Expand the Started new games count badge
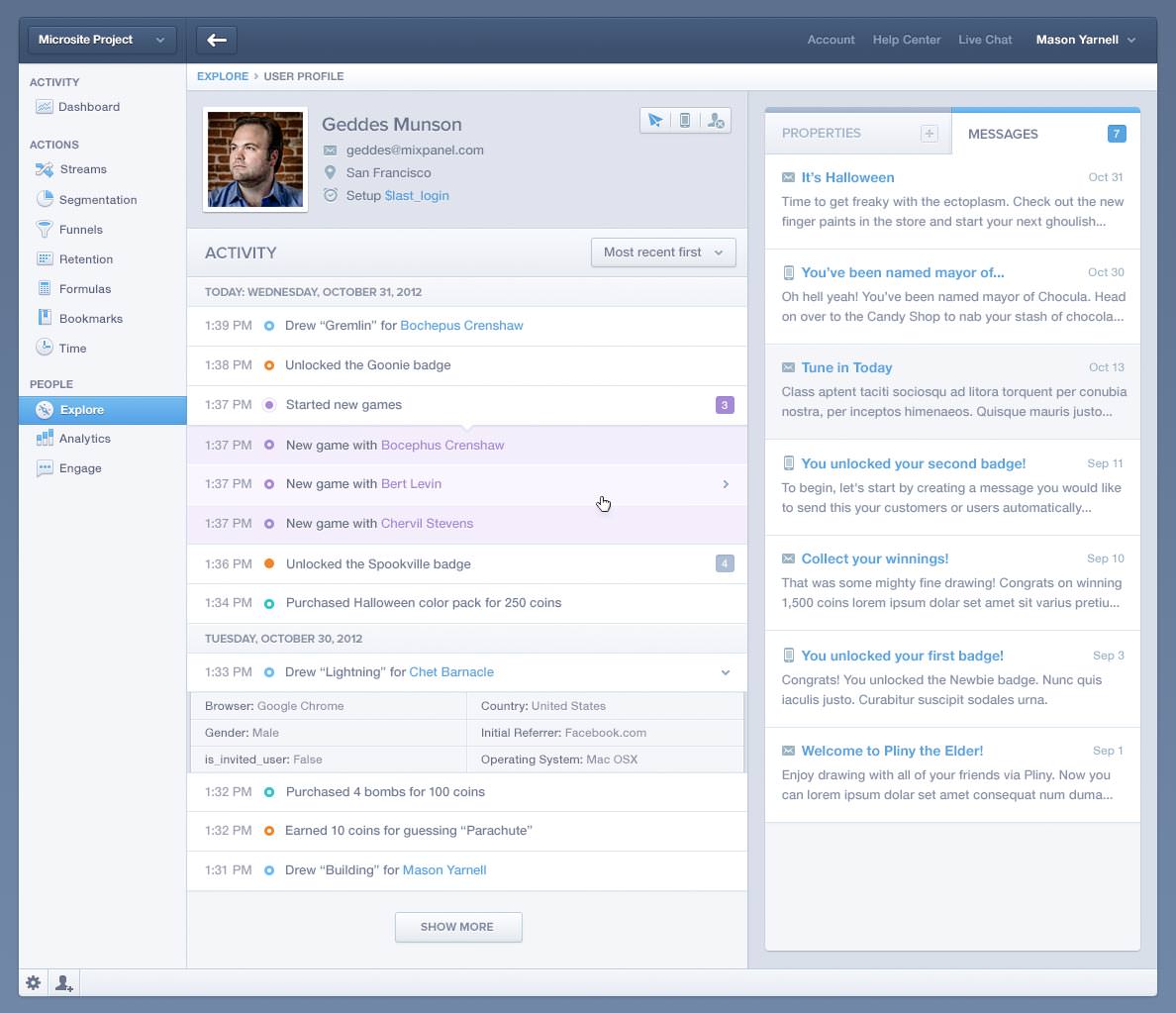The image size is (1176, 1013). tap(725, 405)
